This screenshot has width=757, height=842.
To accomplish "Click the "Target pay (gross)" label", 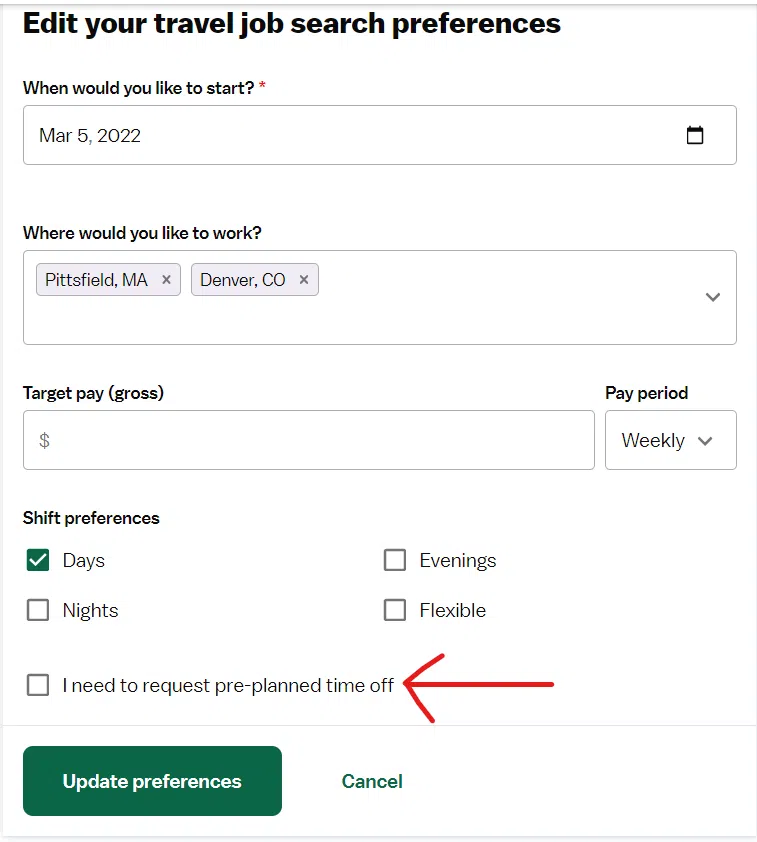I will [93, 393].
